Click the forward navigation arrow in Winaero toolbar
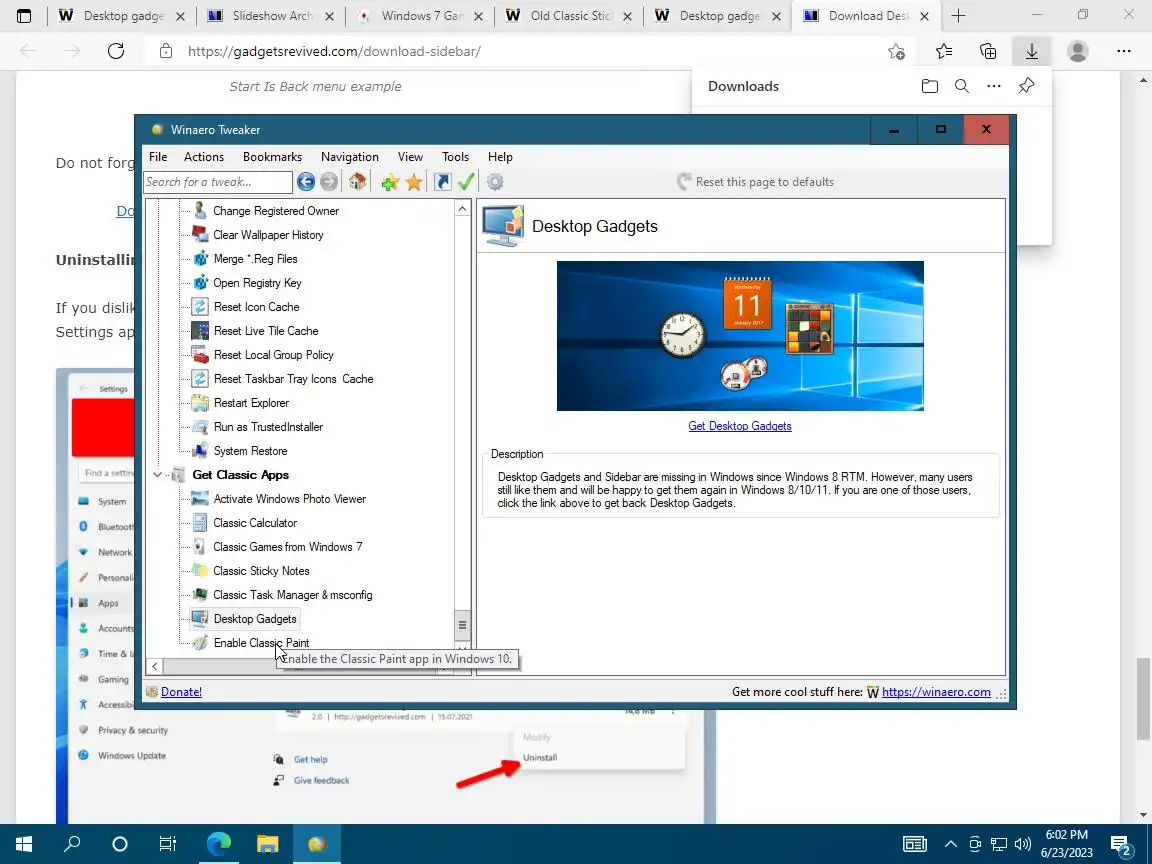The width and height of the screenshot is (1152, 864). tap(329, 181)
